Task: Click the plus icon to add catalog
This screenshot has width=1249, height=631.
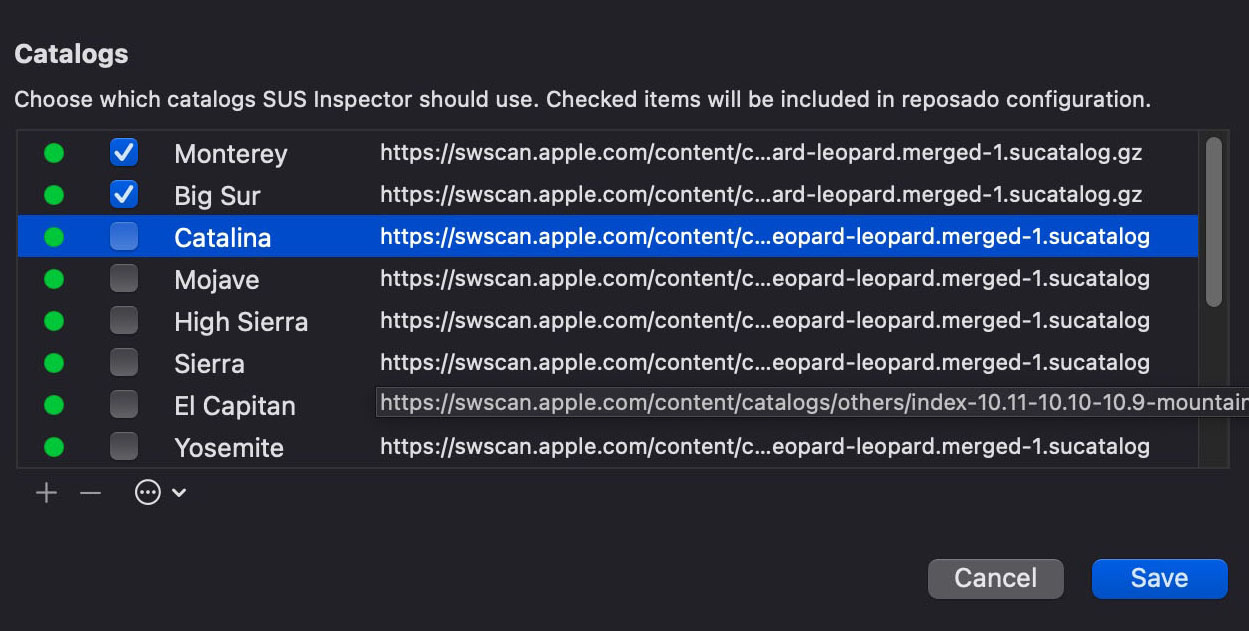Action: [46, 493]
